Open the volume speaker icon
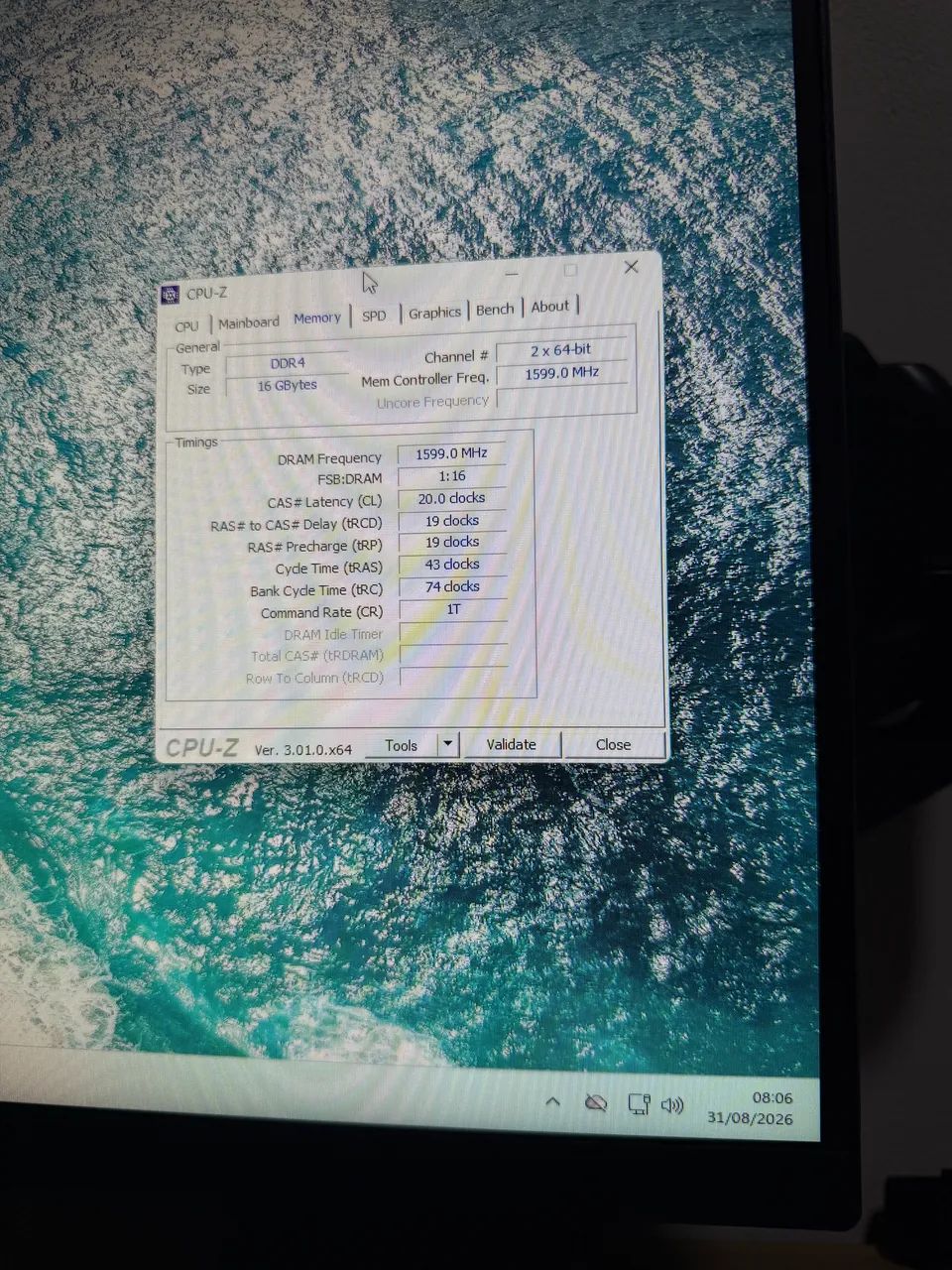This screenshot has height=1270, width=952. [x=672, y=1105]
